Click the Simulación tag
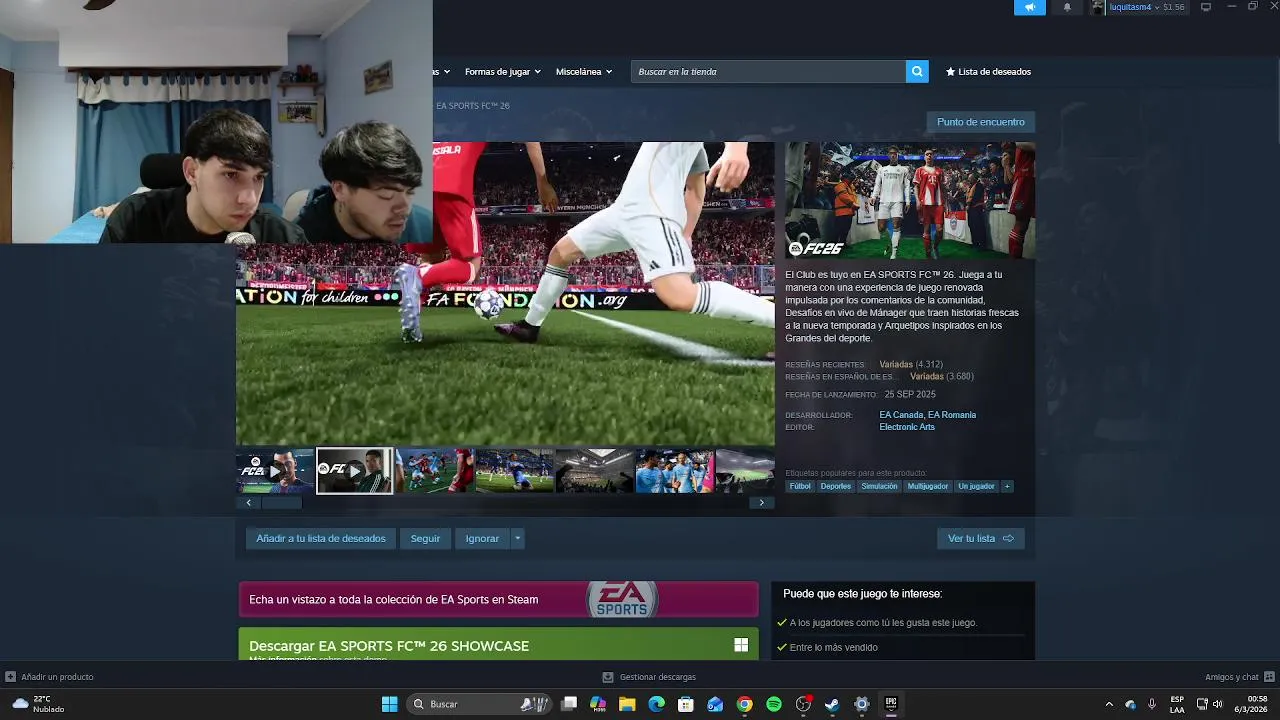The image size is (1280, 720). coord(879,487)
